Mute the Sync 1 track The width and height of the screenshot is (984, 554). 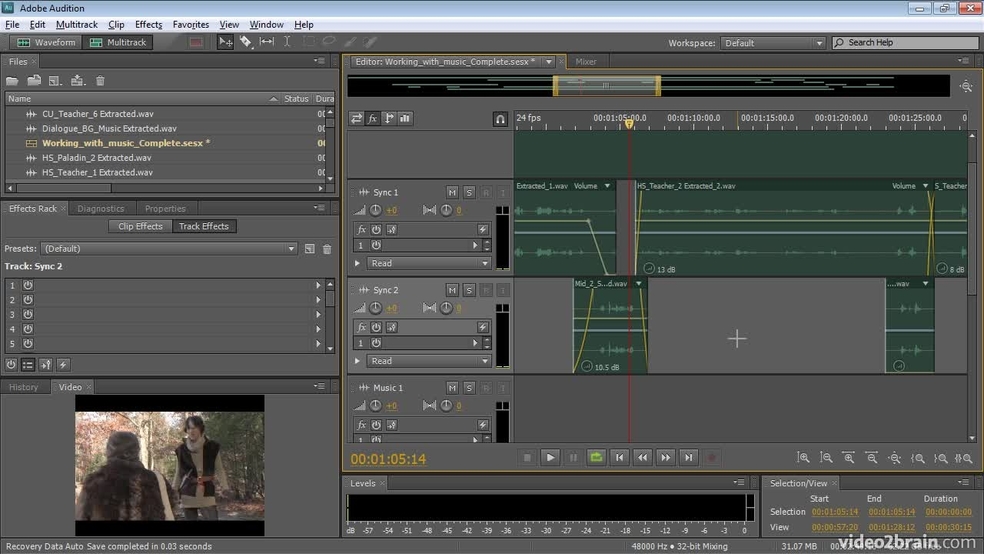click(x=452, y=192)
